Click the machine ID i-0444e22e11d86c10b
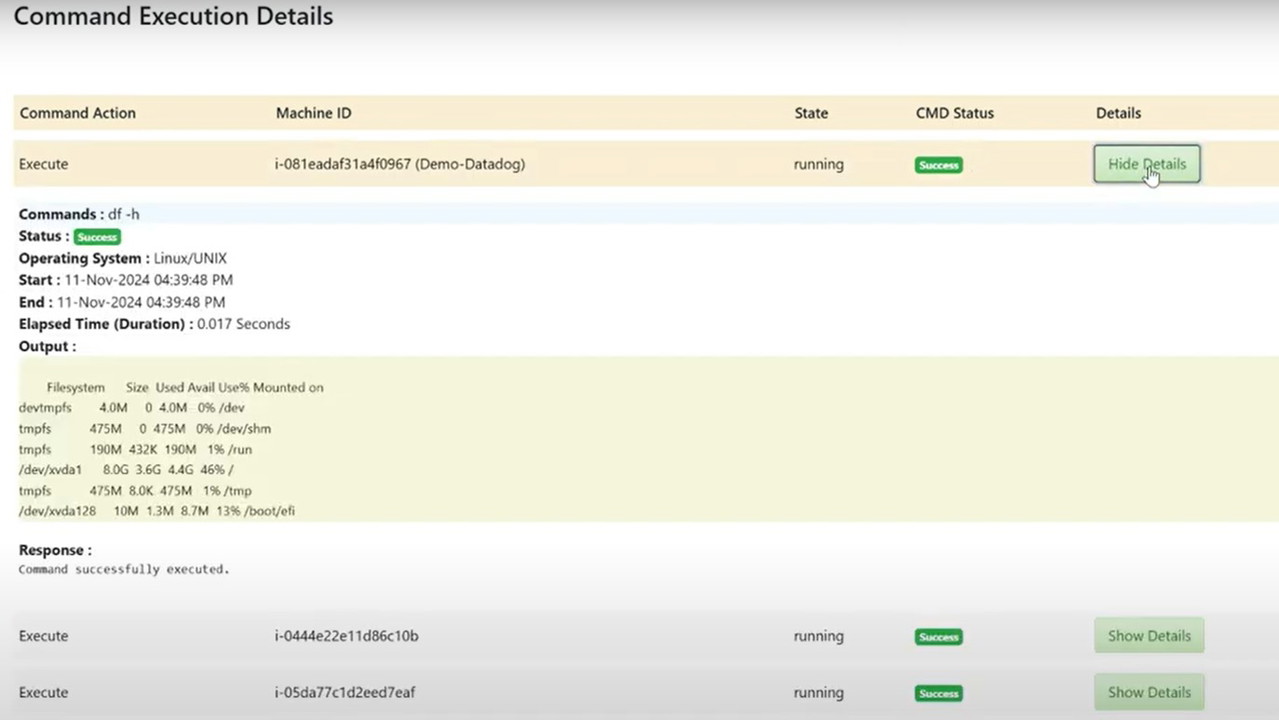The height and width of the screenshot is (720, 1279). (346, 636)
